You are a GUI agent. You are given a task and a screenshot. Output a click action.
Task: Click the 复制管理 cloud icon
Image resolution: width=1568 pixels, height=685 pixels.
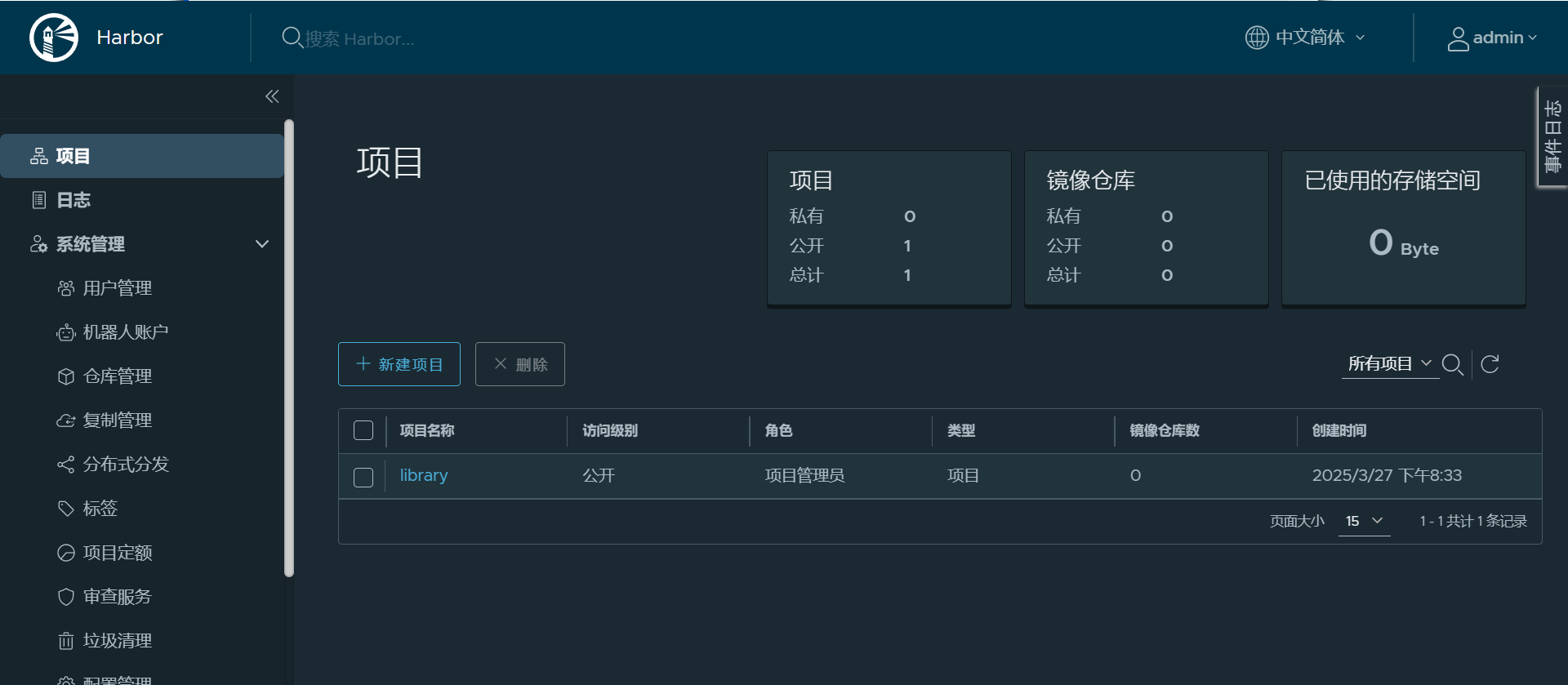point(66,420)
